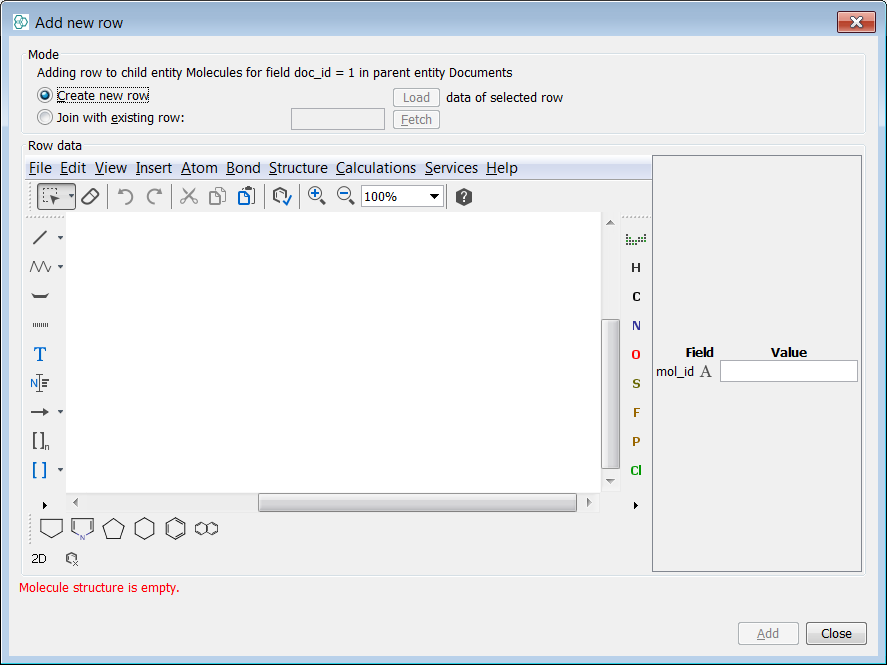Open the Calculations menu
Image resolution: width=887 pixels, height=665 pixels.
(376, 168)
